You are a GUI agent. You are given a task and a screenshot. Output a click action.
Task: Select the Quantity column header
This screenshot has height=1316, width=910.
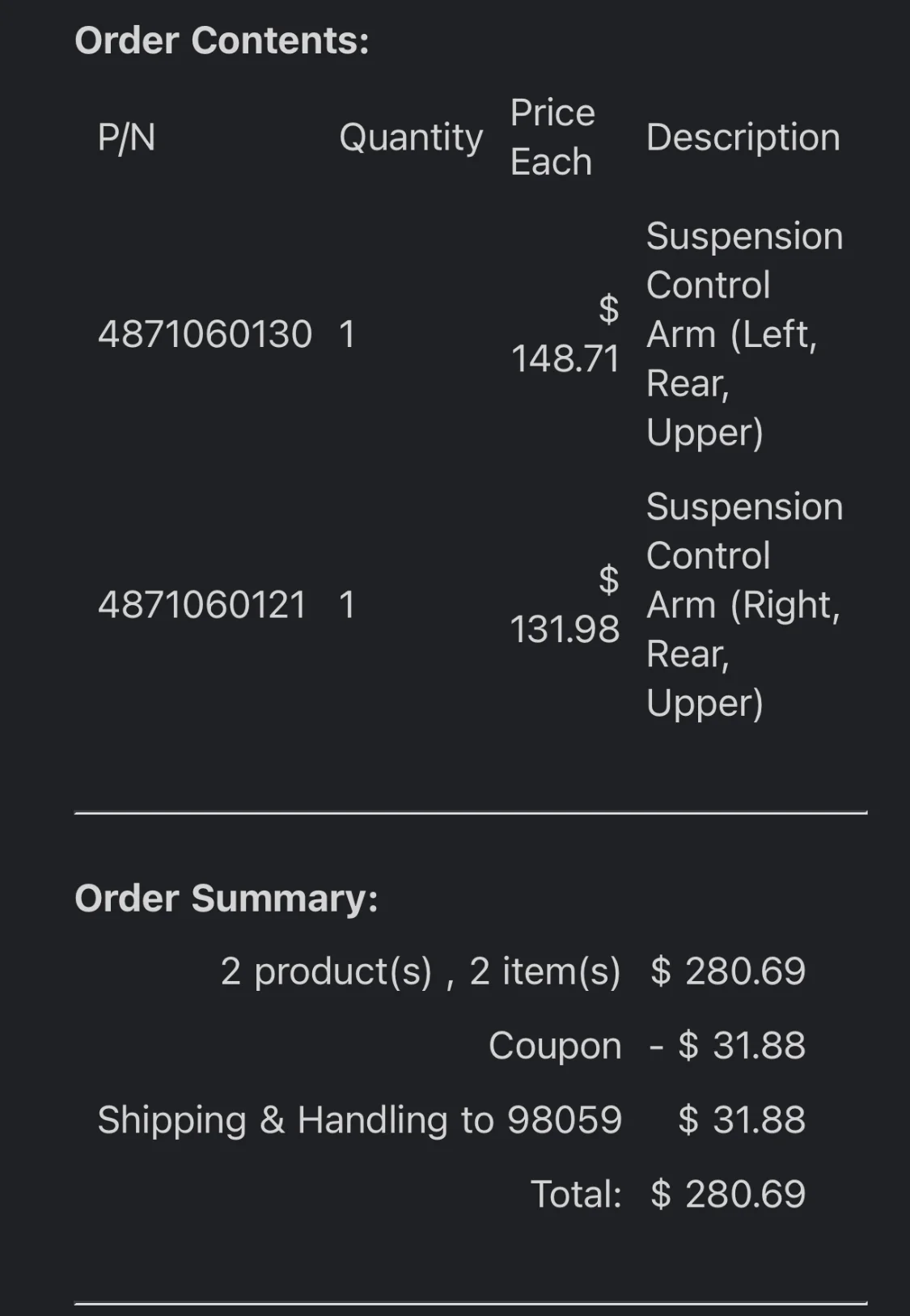point(411,138)
